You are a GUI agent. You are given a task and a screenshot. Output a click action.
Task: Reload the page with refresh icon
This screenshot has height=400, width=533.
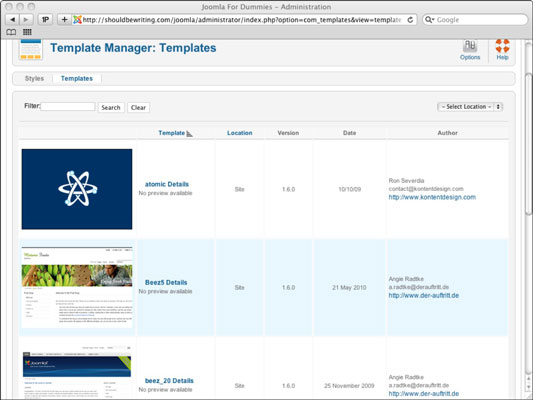point(410,20)
